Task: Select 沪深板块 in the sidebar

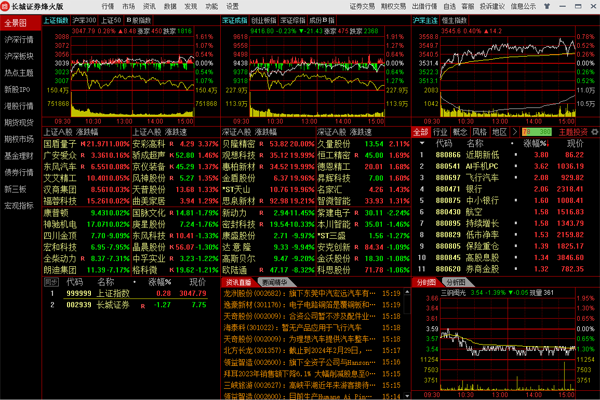Action: click(x=21, y=56)
